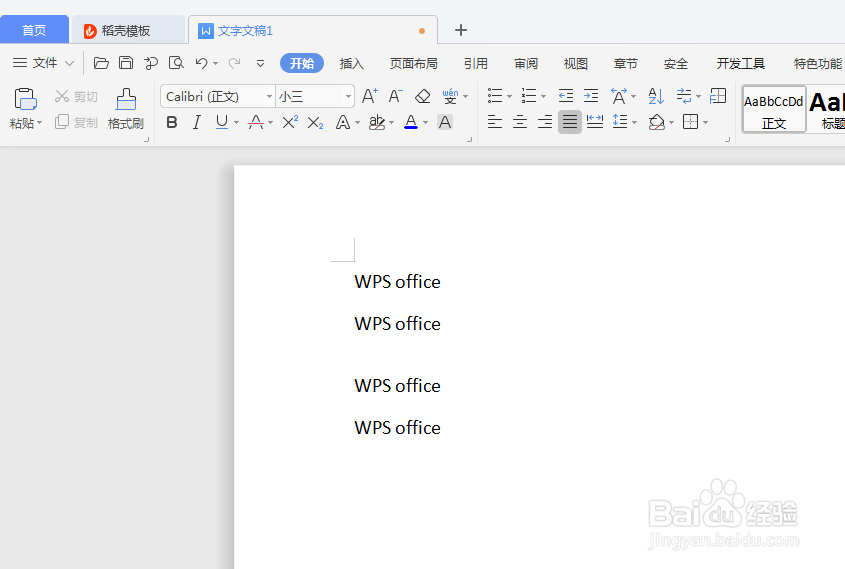Toggle strikethrough text formatting

256,122
